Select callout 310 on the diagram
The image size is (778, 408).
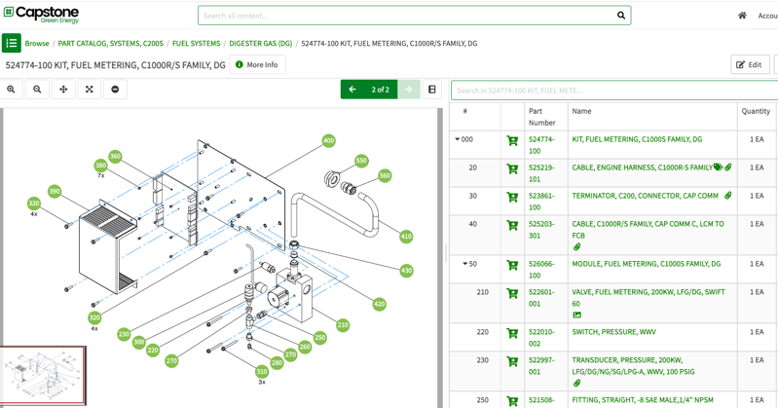(x=262, y=372)
